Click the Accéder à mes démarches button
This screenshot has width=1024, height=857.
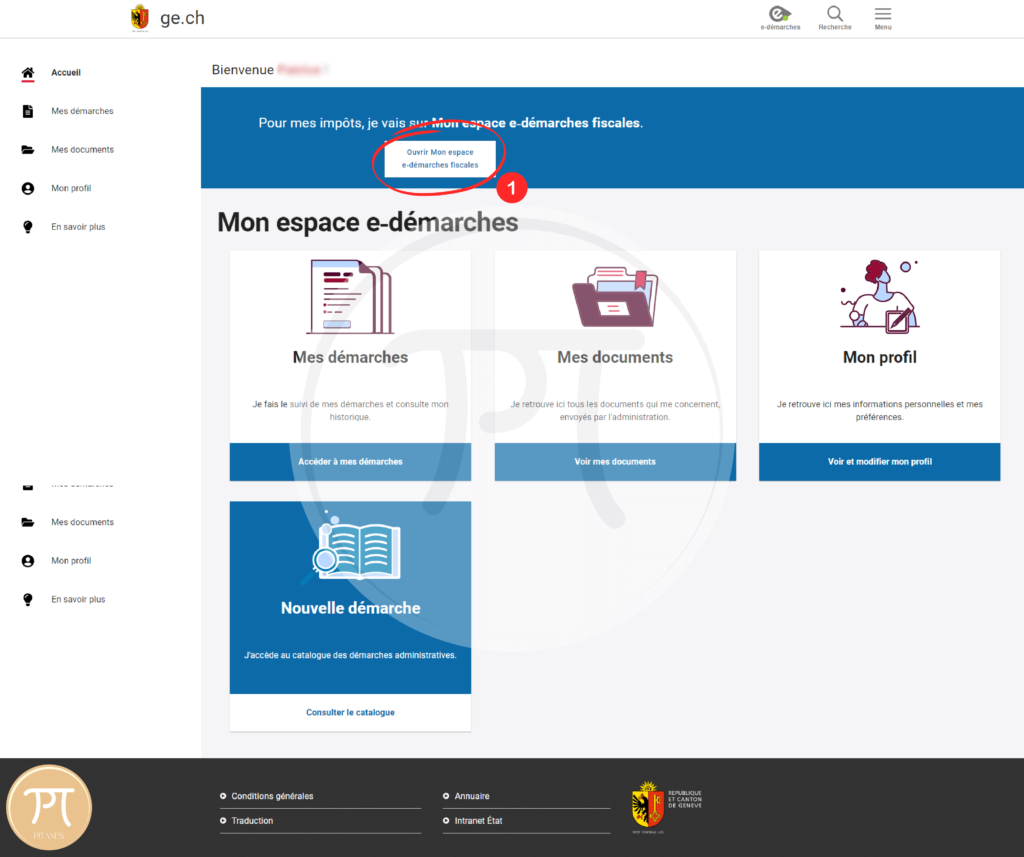coord(350,461)
